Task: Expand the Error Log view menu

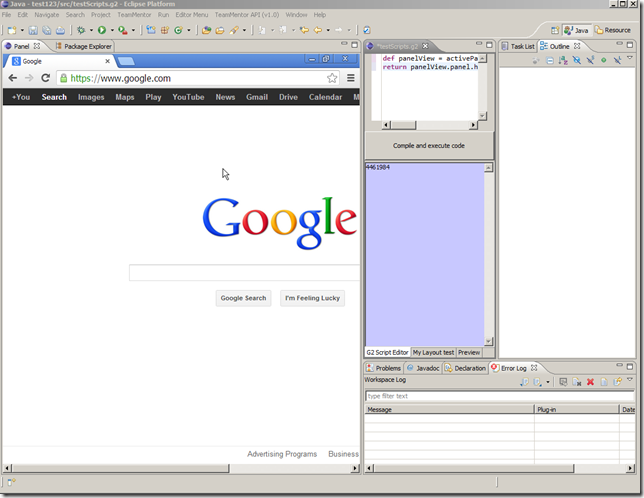Action: [x=631, y=382]
